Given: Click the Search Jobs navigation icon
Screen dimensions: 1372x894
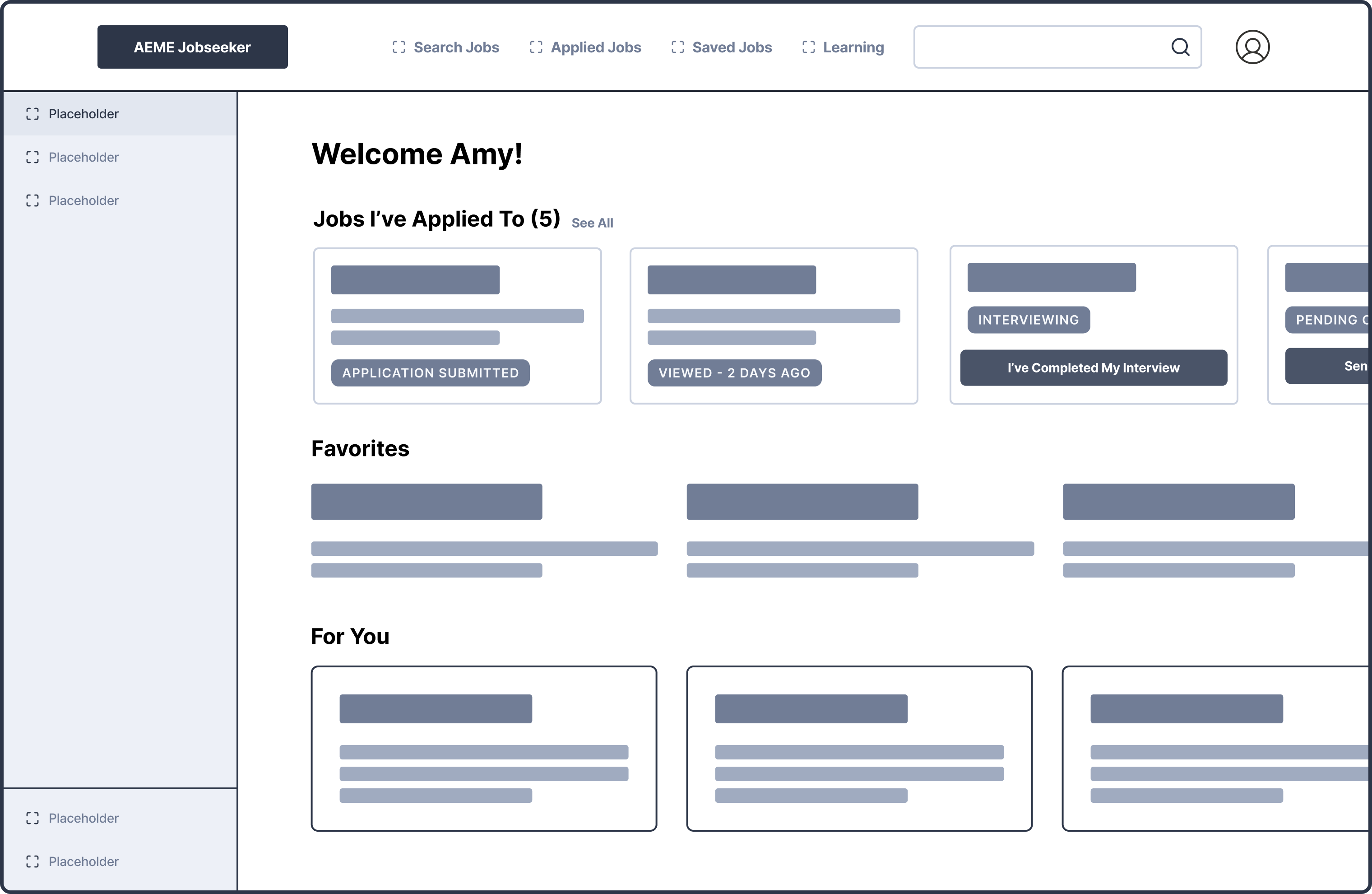Looking at the screenshot, I should click(x=399, y=47).
